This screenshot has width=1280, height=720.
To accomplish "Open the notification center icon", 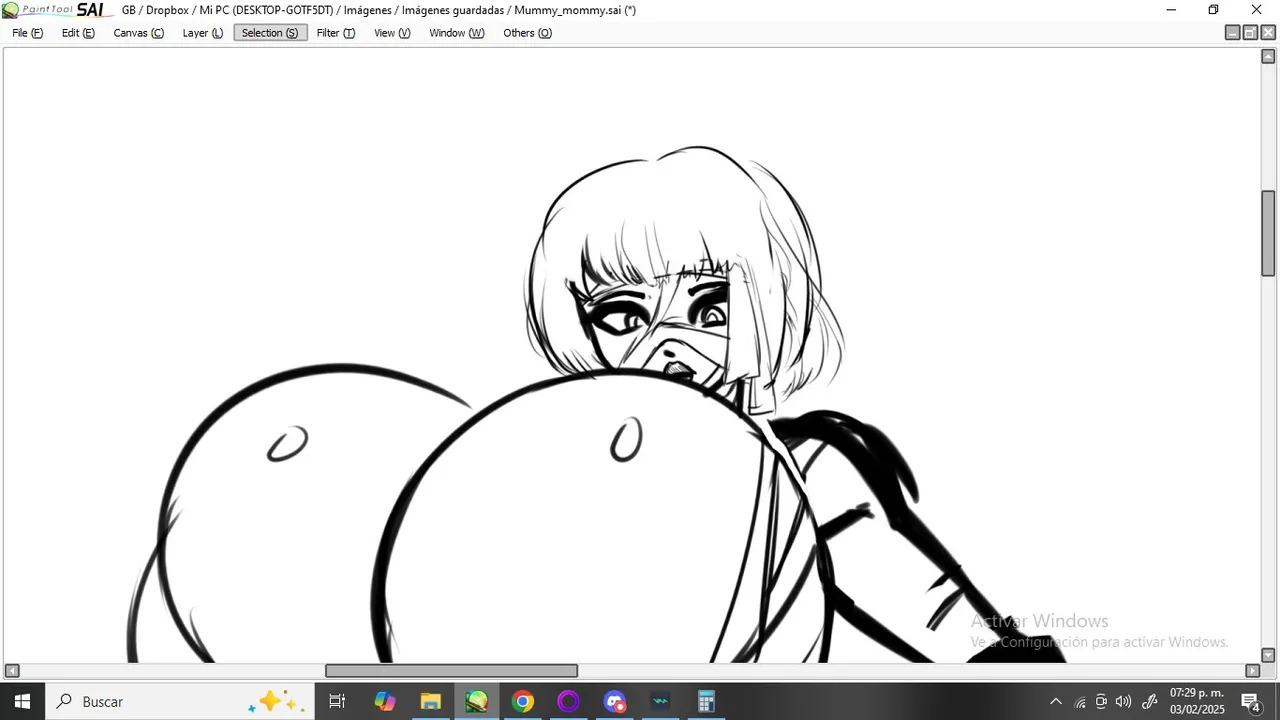I will pos(1250,701).
